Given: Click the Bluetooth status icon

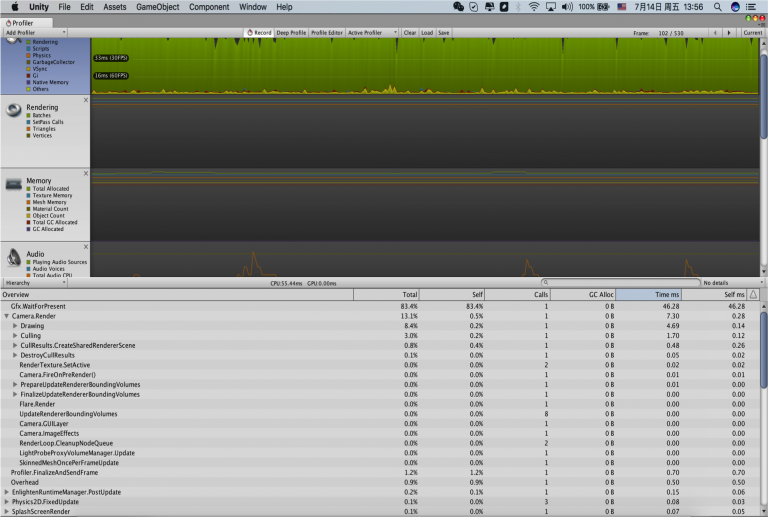Looking at the screenshot, I should pos(518,7).
